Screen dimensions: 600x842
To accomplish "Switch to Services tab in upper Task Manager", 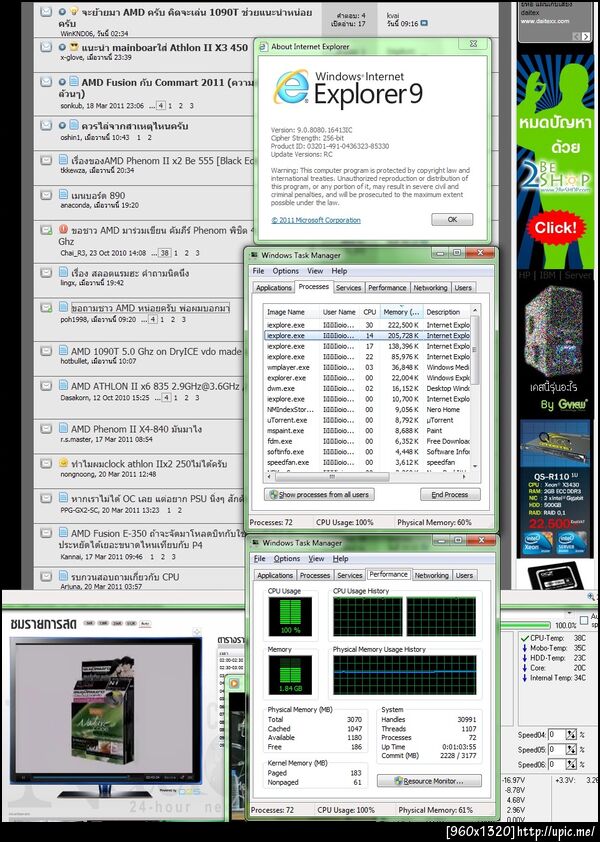I will coord(348,288).
